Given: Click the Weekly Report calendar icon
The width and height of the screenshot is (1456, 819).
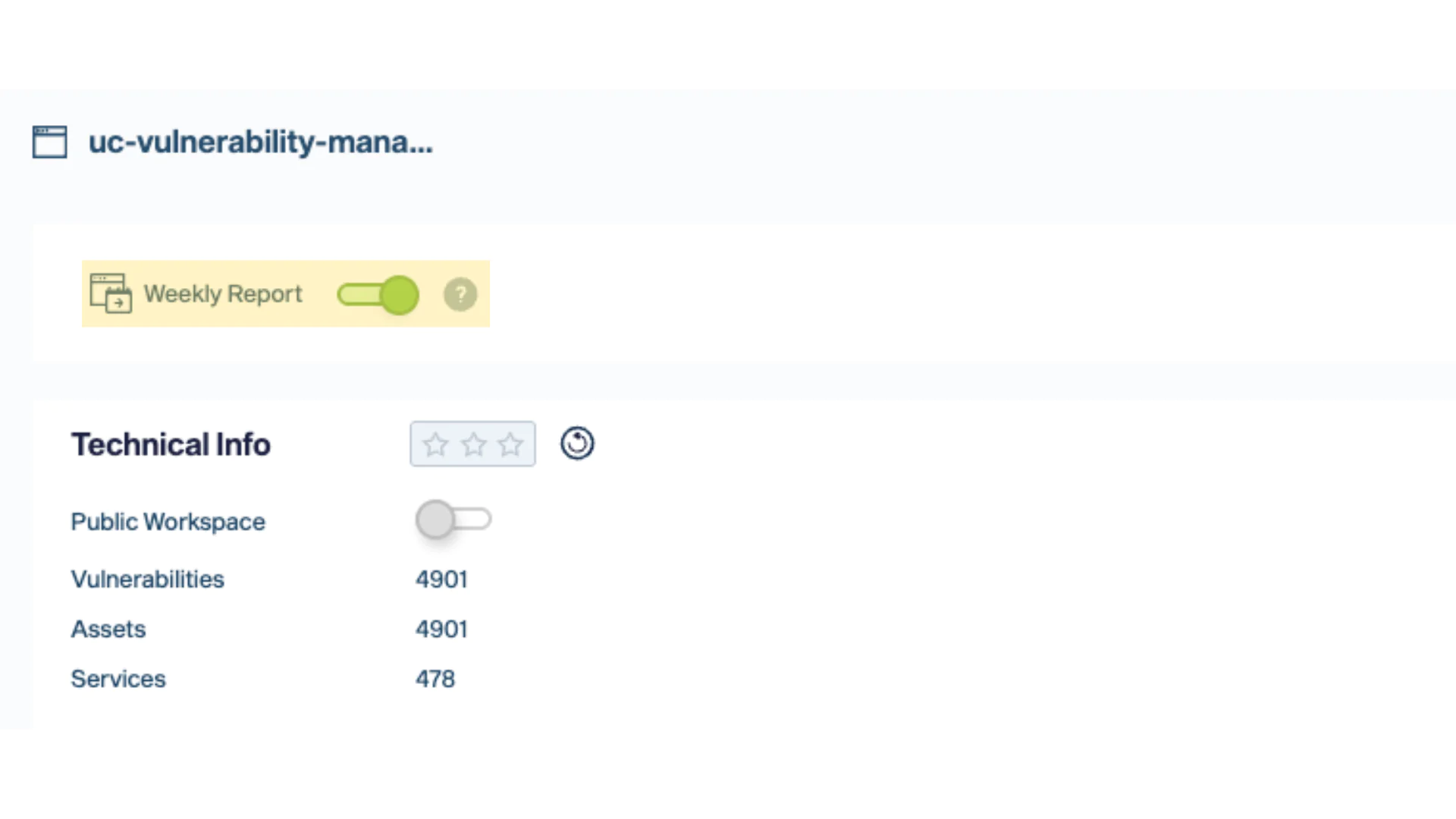Looking at the screenshot, I should coord(111,293).
